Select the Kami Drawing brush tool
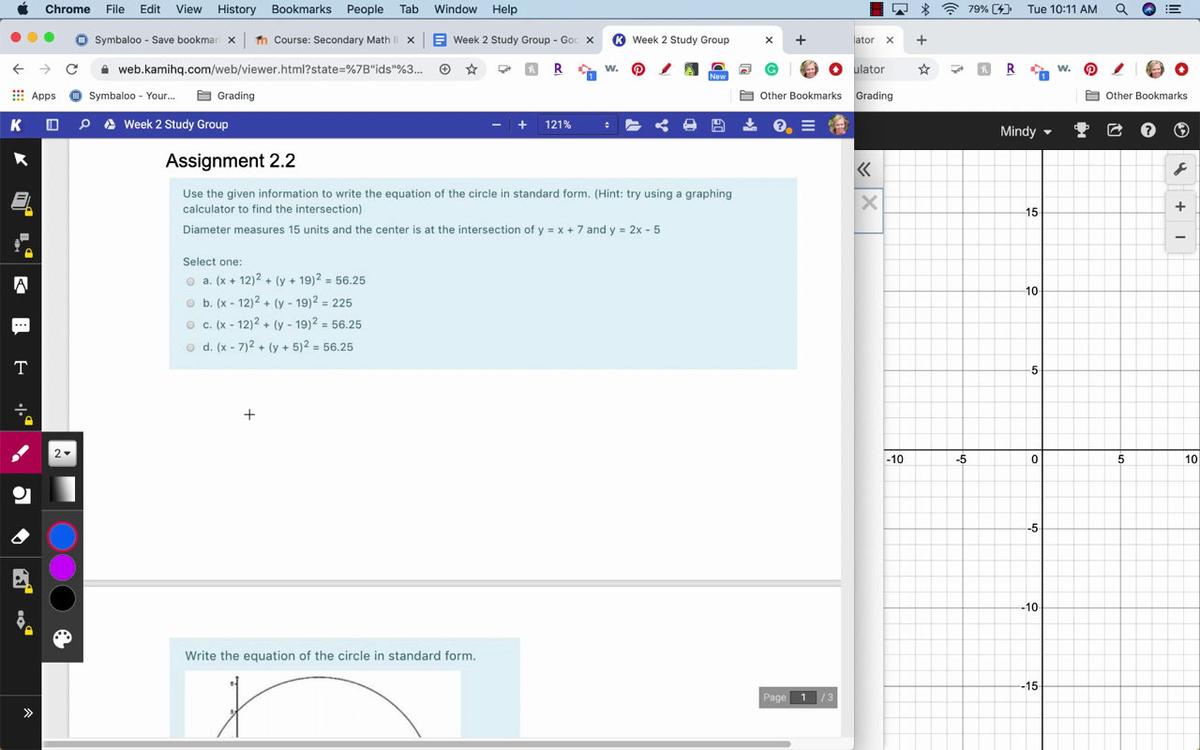Image resolution: width=1200 pixels, height=750 pixels. coord(20,454)
